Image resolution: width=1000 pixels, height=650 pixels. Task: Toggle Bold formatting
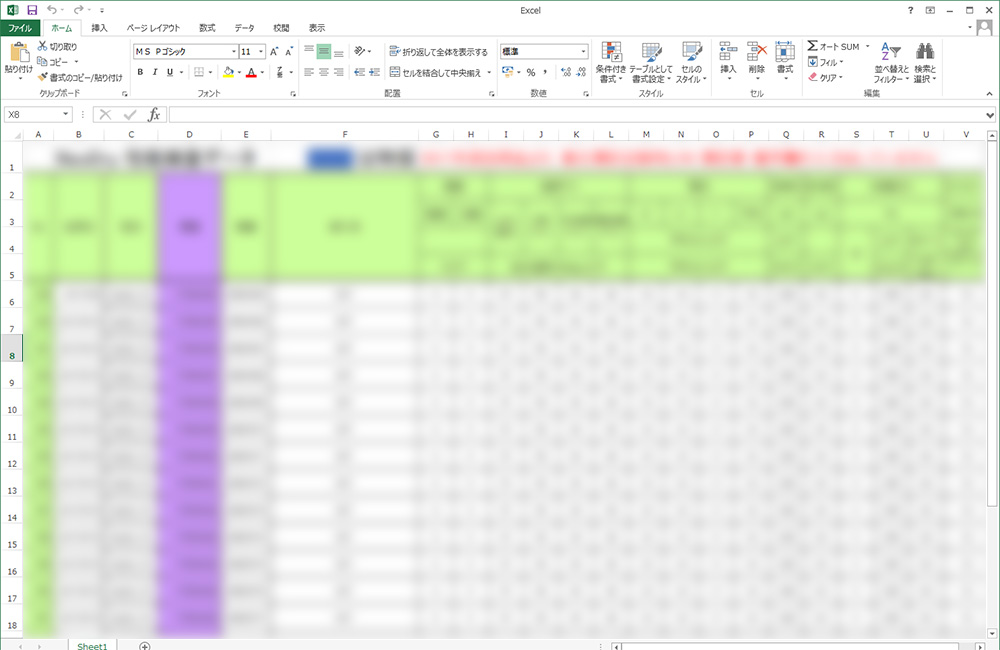[141, 72]
